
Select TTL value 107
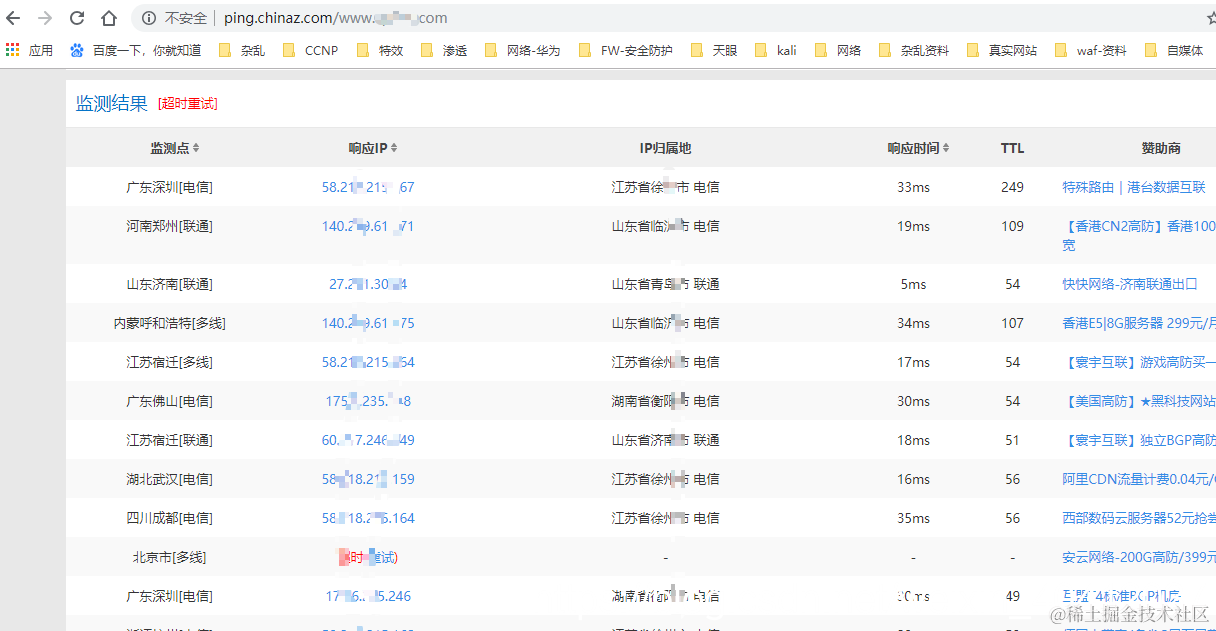point(1012,323)
